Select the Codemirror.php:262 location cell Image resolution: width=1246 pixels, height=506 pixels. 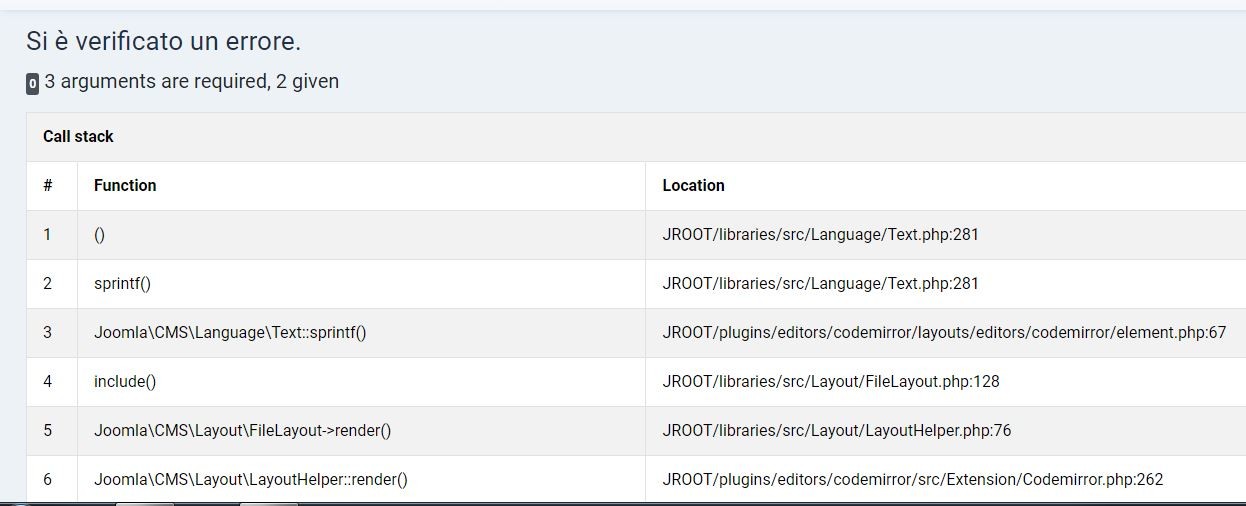pyautogui.click(x=912, y=480)
